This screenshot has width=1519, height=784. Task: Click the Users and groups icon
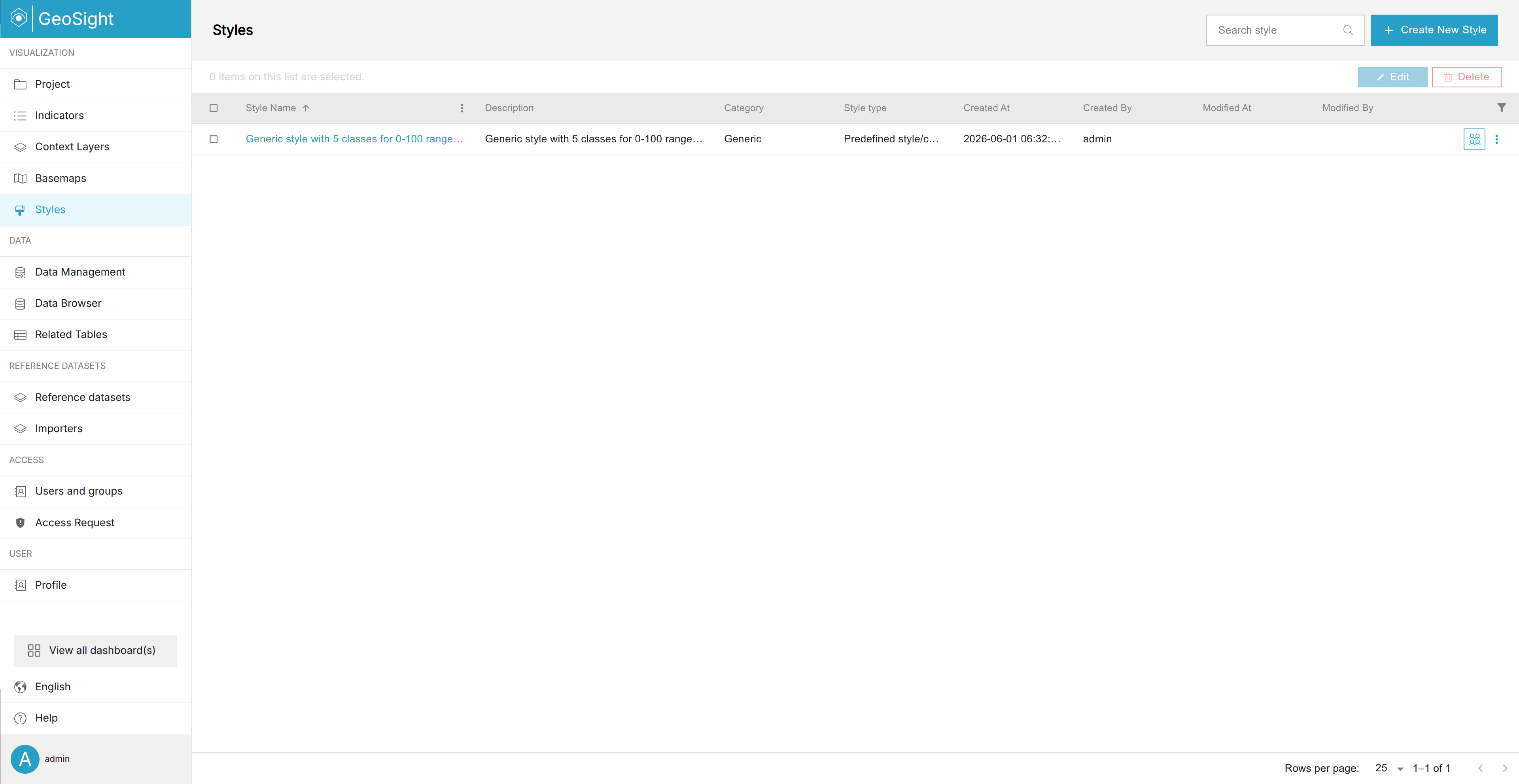pos(20,491)
